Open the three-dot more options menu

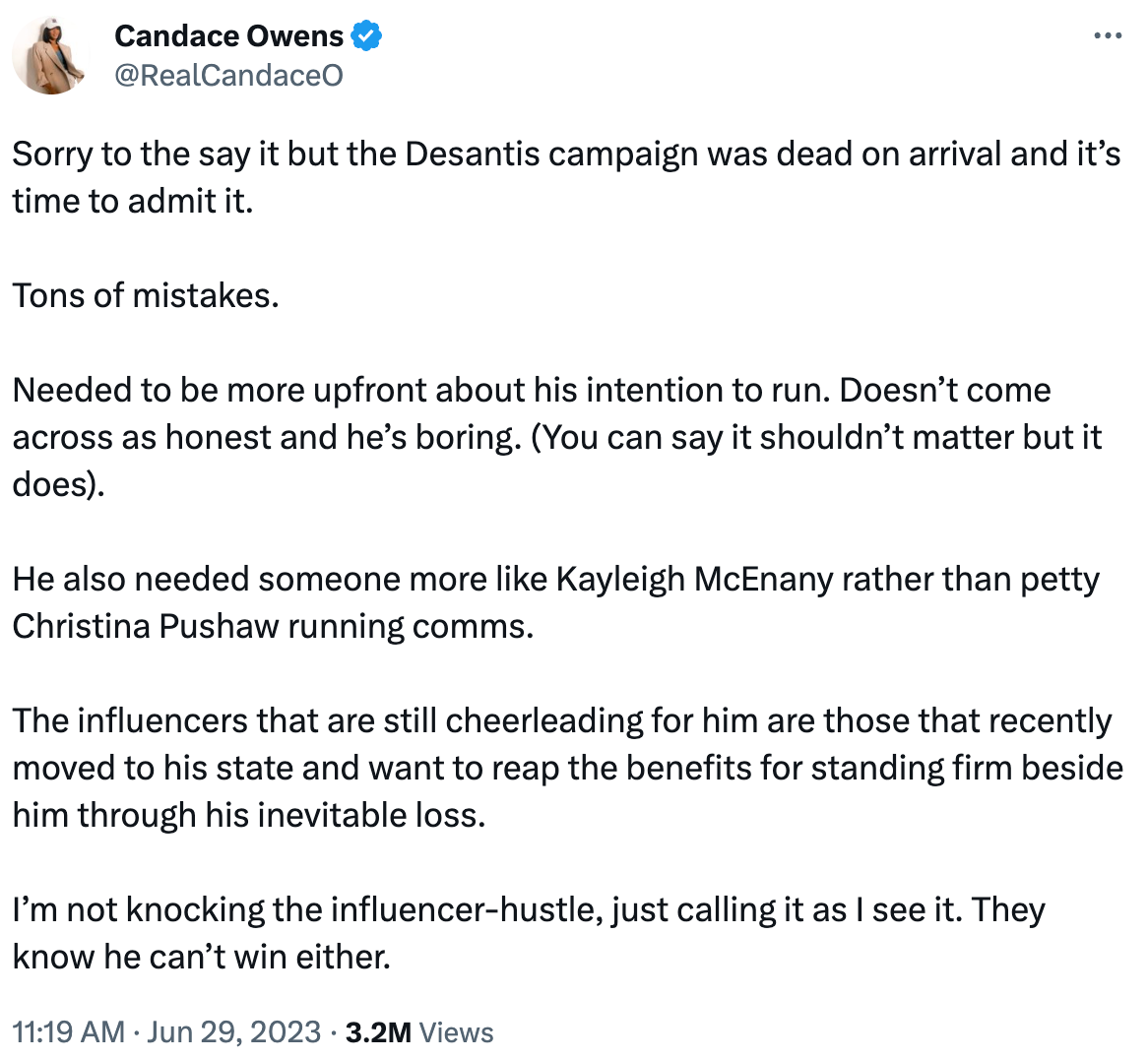(x=1107, y=35)
